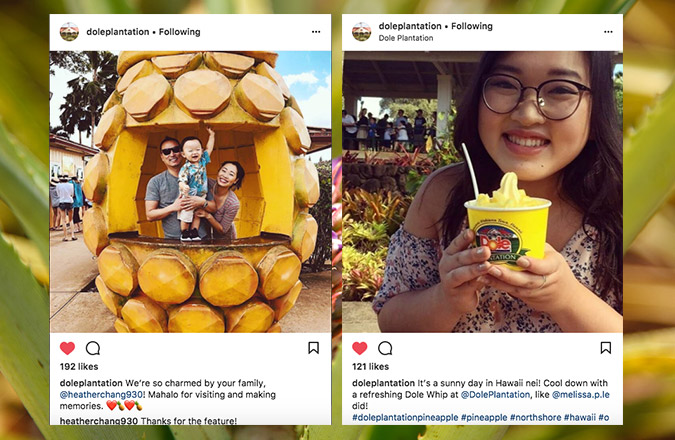Screen dimensions: 675x440
Task: Save the Dole Whip post with bookmark icon
Action: click(606, 348)
